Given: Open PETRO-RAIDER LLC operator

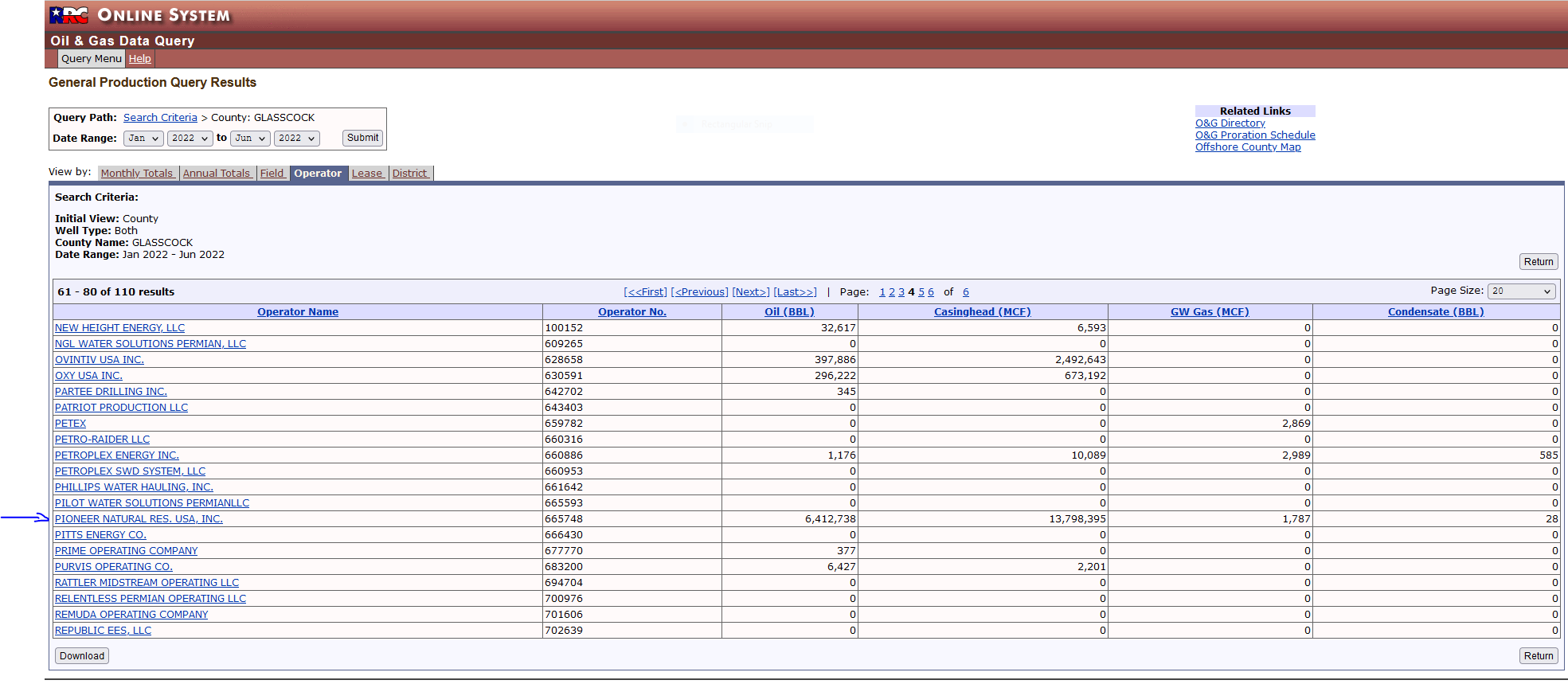Looking at the screenshot, I should pos(102,440).
